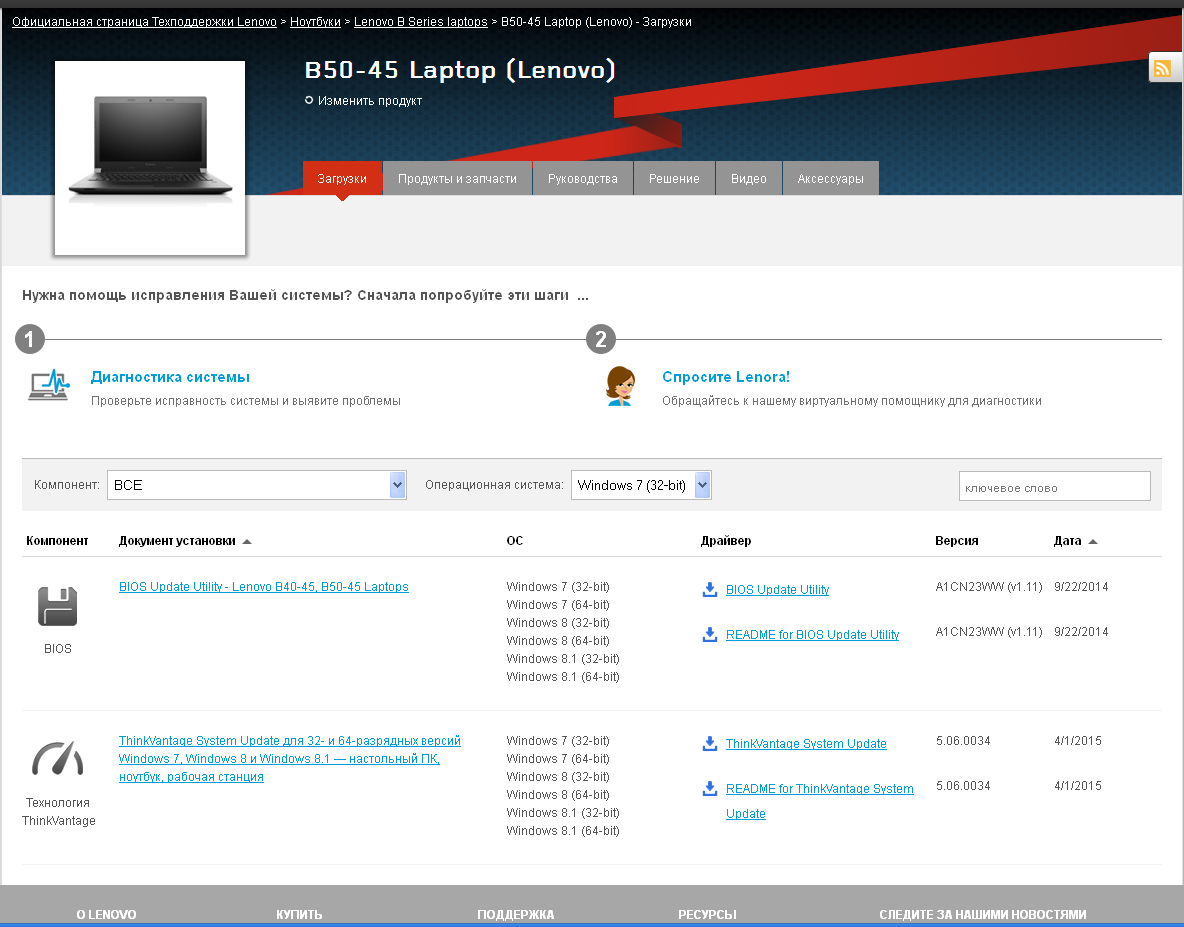Open the 'Видео' tab
Image resolution: width=1184 pixels, height=927 pixels.
[x=749, y=178]
